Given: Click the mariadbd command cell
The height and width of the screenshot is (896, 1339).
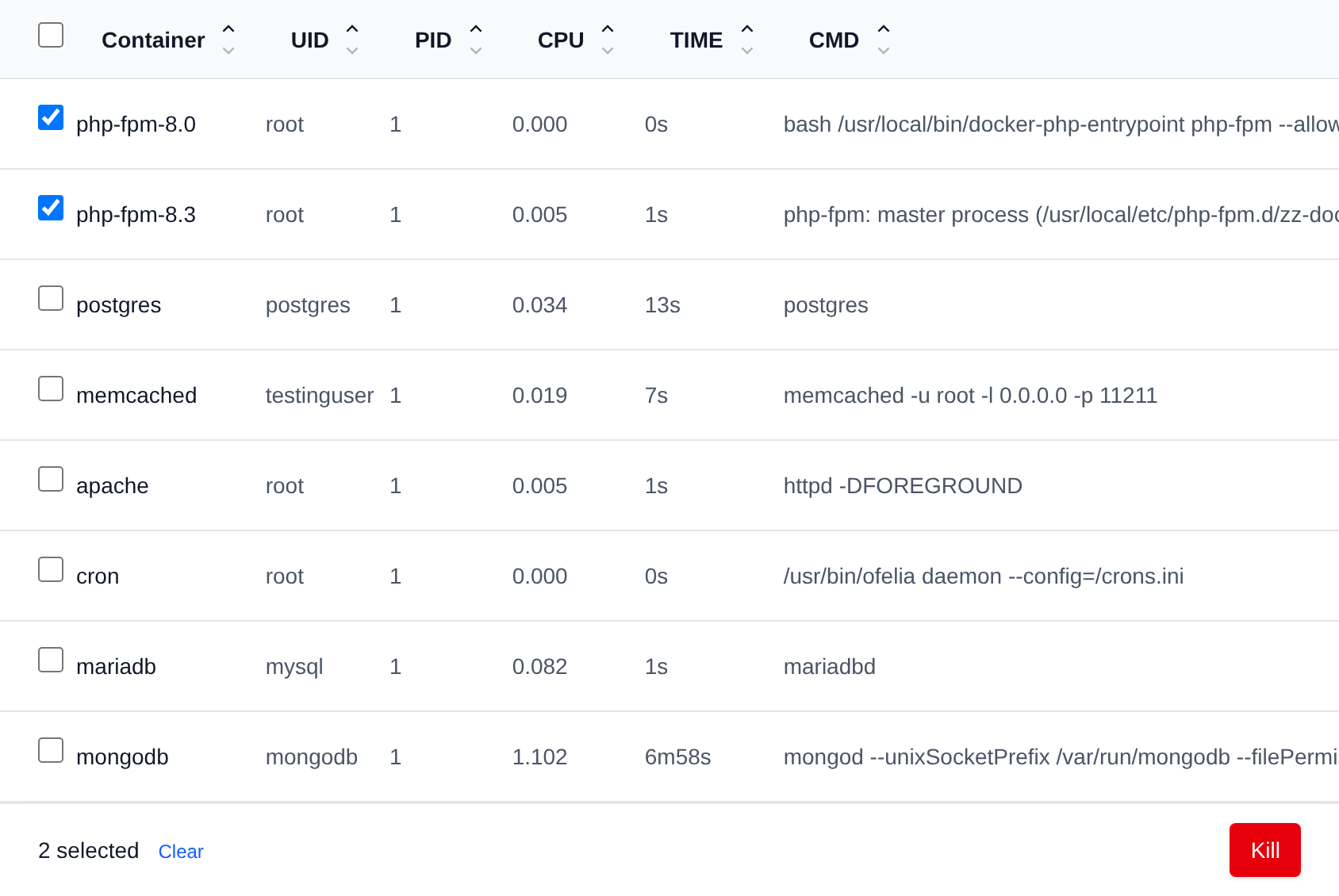Looking at the screenshot, I should coord(830,667).
